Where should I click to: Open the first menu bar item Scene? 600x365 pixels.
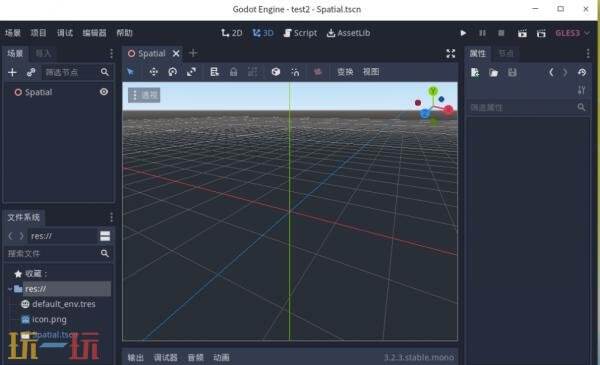point(13,33)
